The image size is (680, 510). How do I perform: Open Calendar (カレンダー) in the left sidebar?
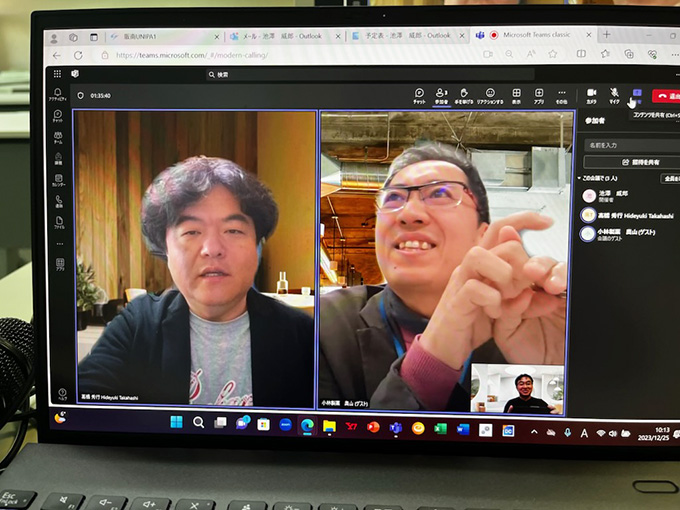tap(59, 180)
